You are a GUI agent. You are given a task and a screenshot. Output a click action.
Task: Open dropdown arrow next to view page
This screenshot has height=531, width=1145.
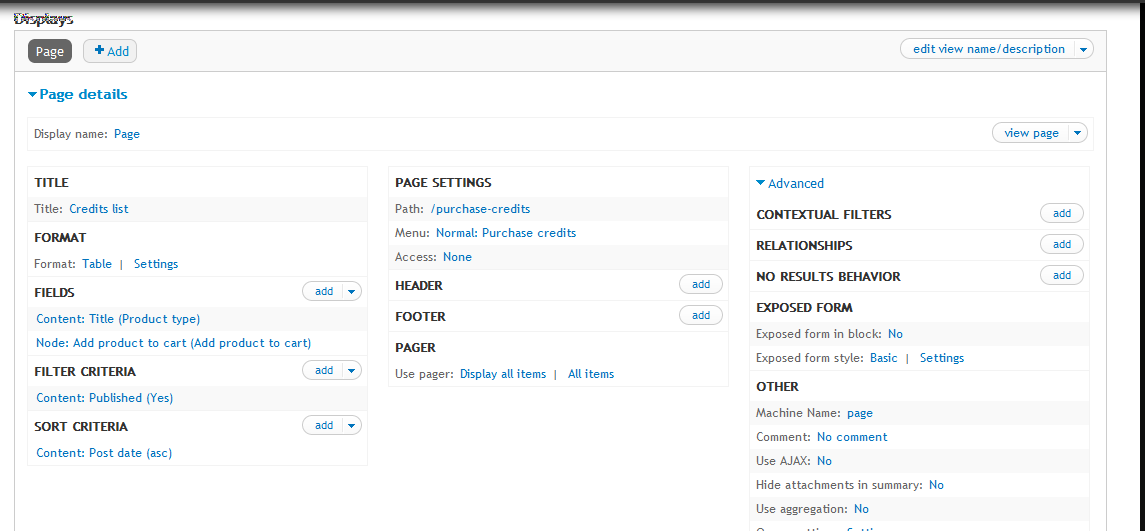1077,133
